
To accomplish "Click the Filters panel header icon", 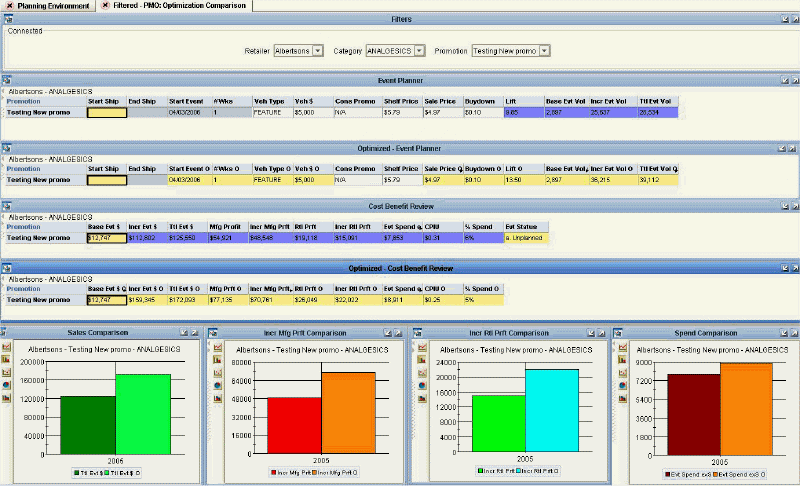I will tap(8, 19).
